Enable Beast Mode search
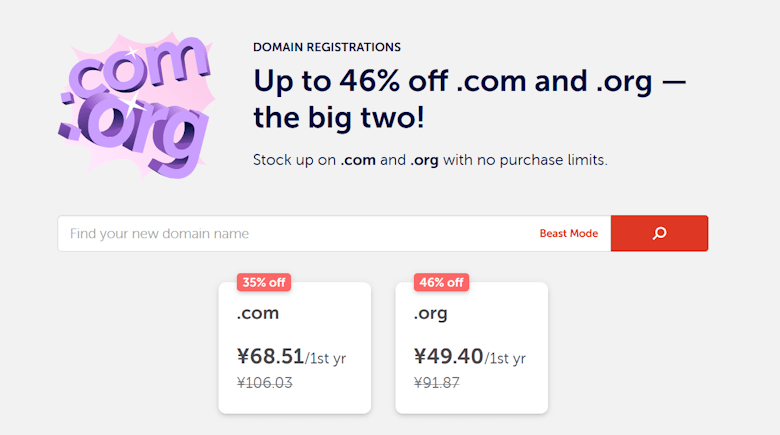The image size is (780, 435). (568, 233)
